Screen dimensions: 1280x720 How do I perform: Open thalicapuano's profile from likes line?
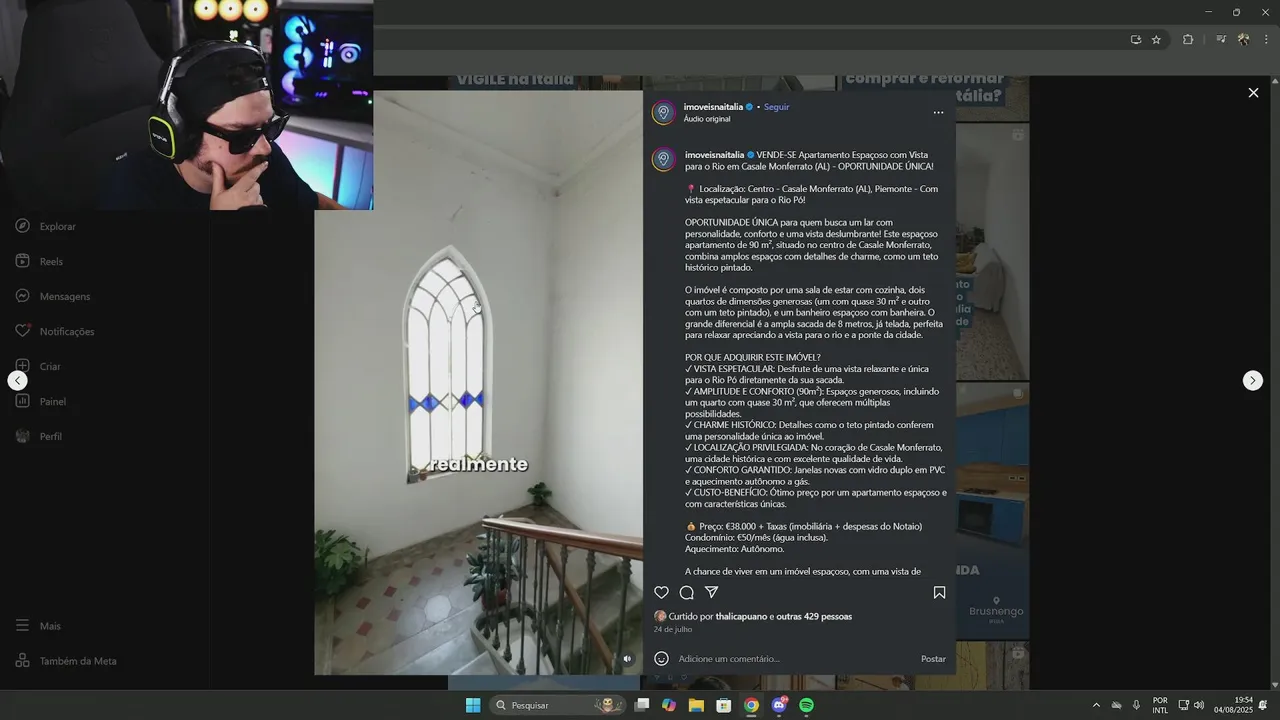pyautogui.click(x=741, y=616)
